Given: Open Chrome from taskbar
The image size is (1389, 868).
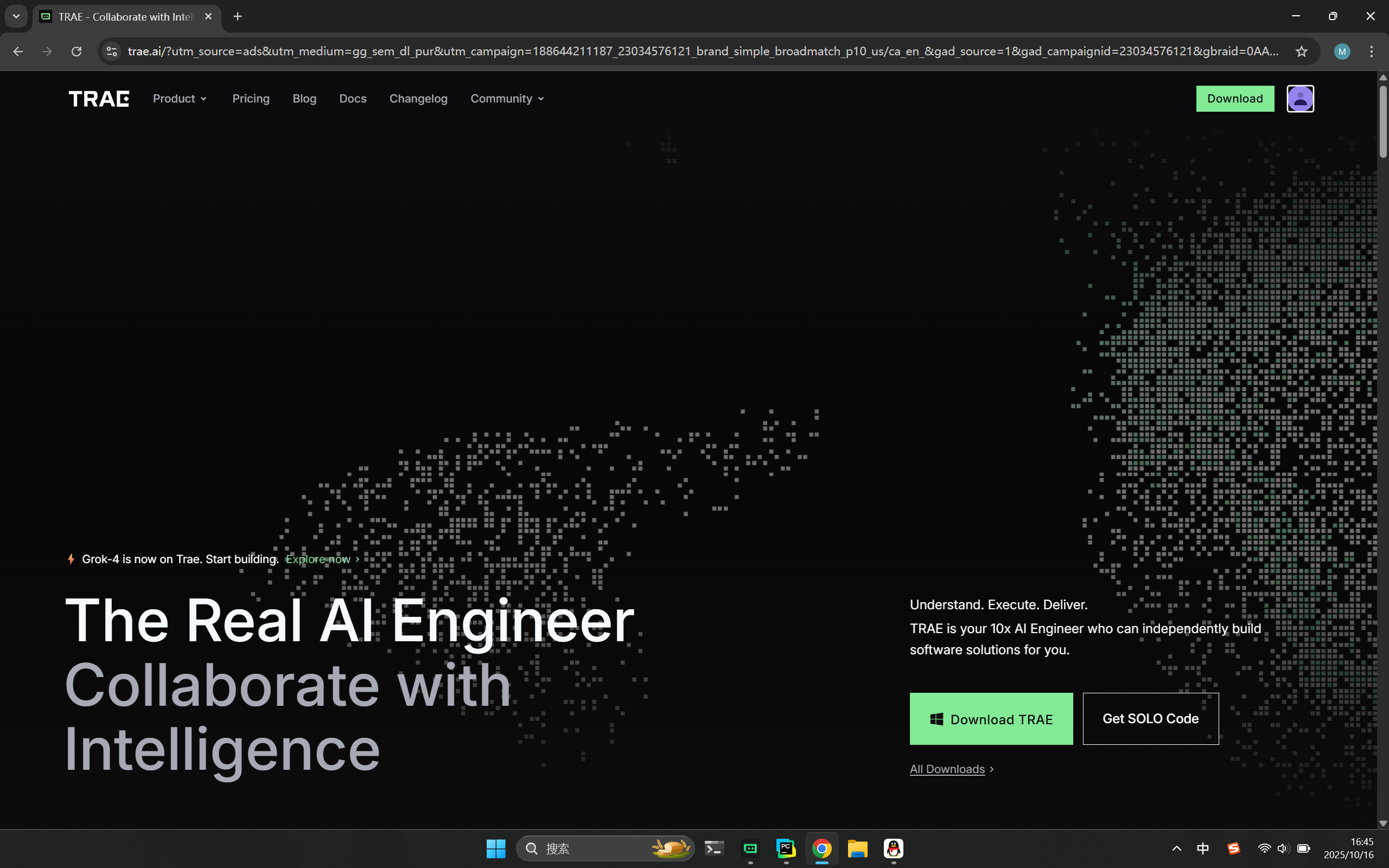Looking at the screenshot, I should pos(822,848).
